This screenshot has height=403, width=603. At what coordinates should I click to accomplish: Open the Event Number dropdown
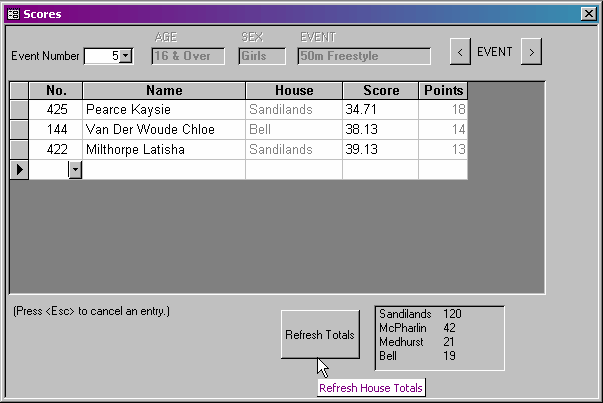(126, 56)
